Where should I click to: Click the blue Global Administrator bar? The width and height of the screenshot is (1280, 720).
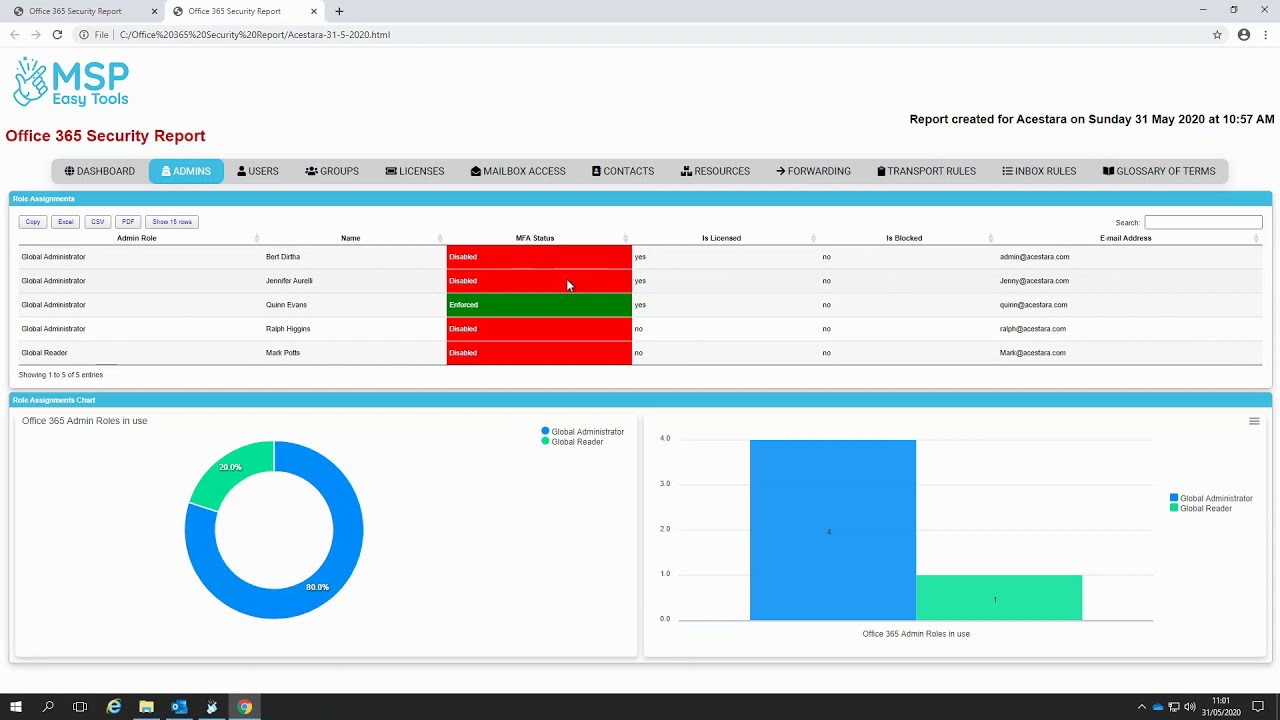pos(833,530)
